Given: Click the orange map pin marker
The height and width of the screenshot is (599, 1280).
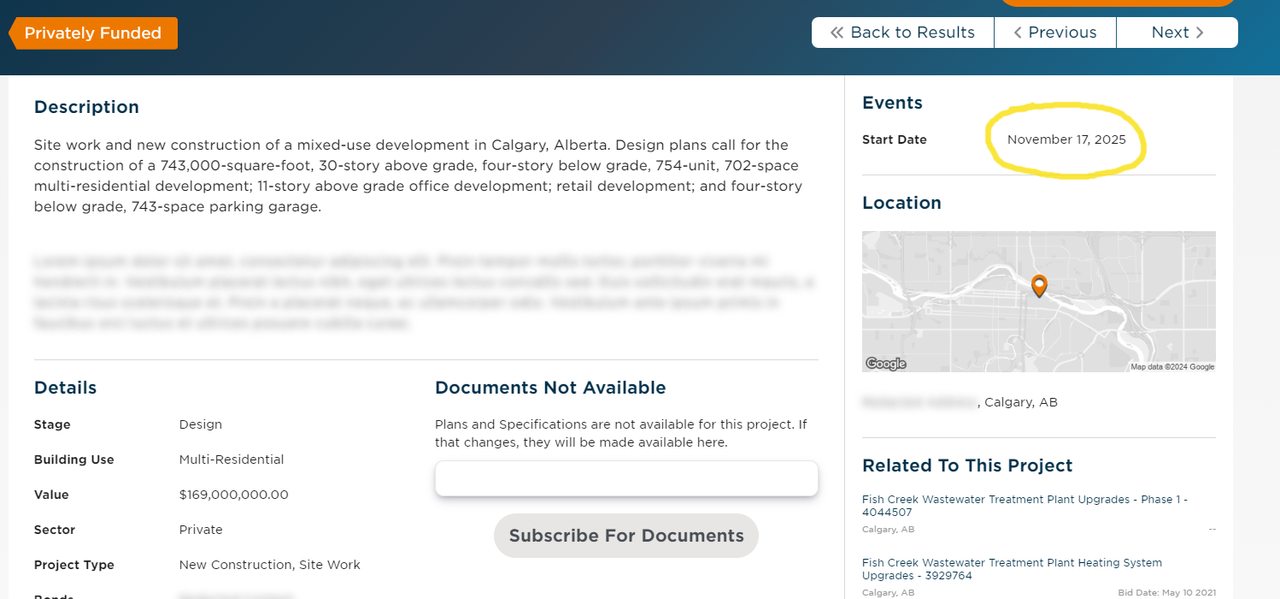Looking at the screenshot, I should coord(1039,286).
